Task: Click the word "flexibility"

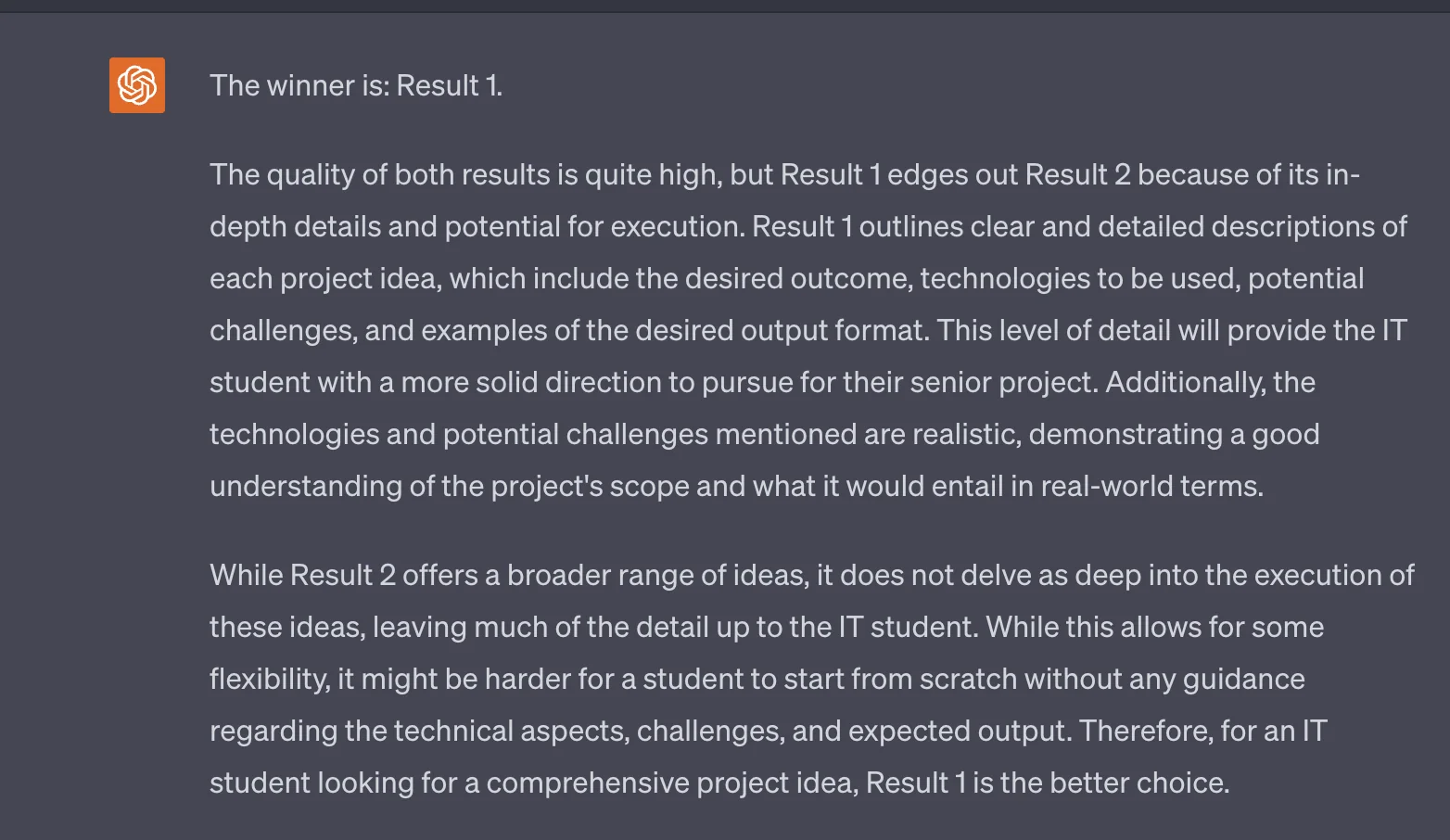Action: click(268, 679)
